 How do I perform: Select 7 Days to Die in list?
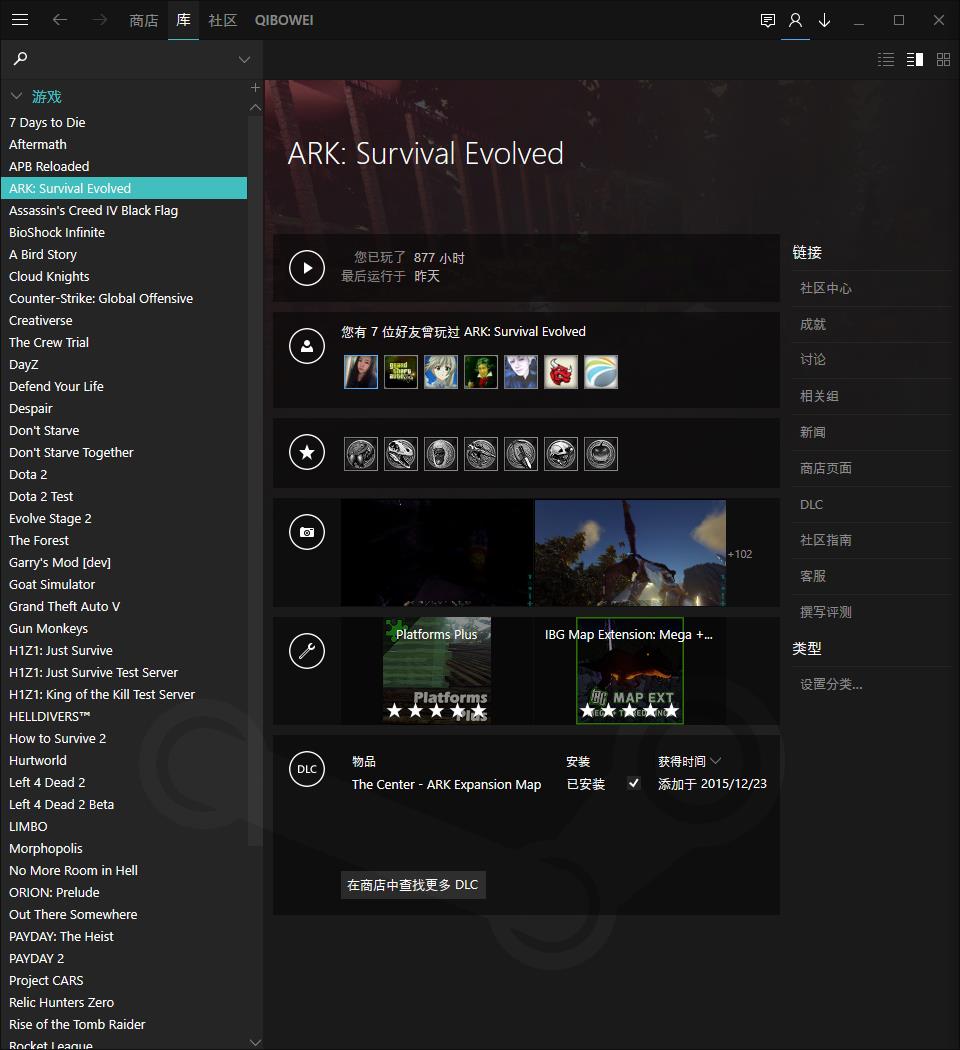(124, 123)
